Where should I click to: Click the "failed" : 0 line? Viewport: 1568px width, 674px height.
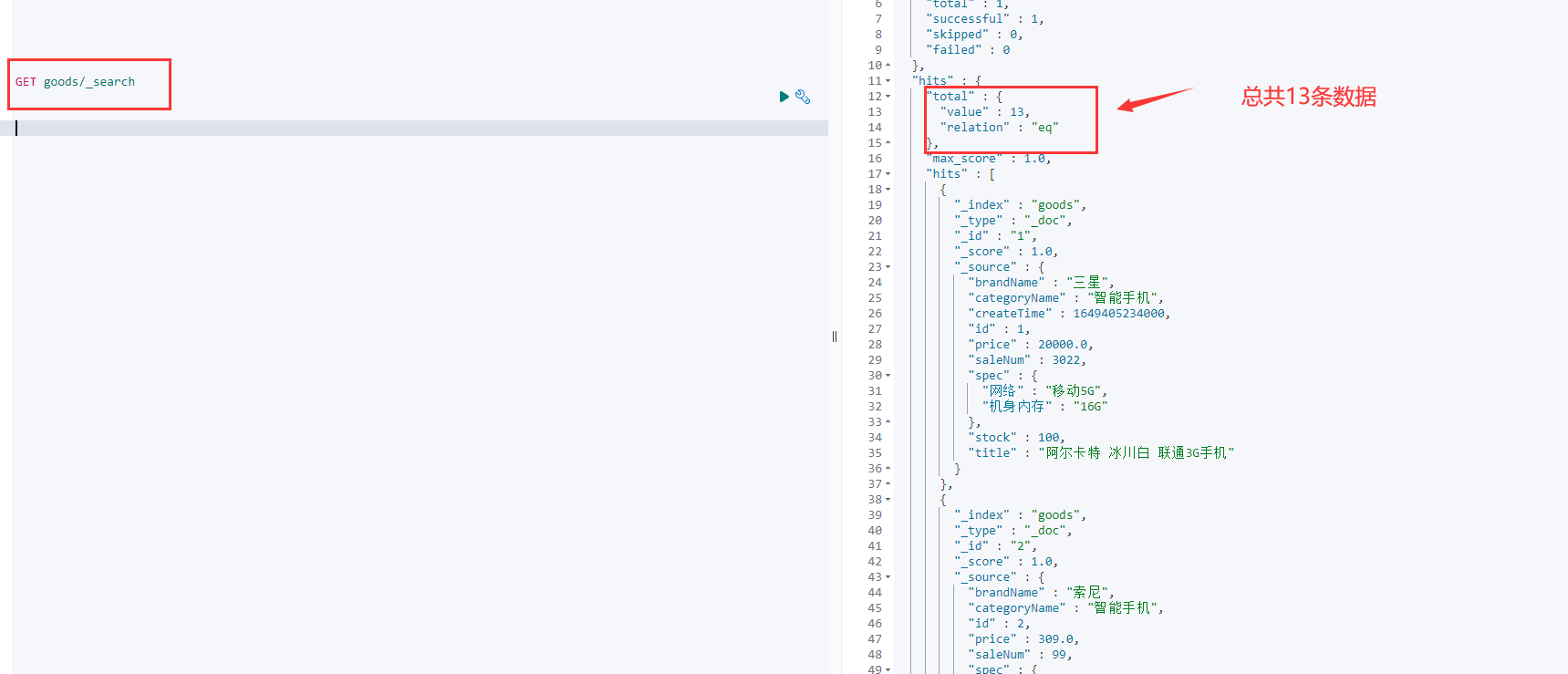(x=968, y=50)
